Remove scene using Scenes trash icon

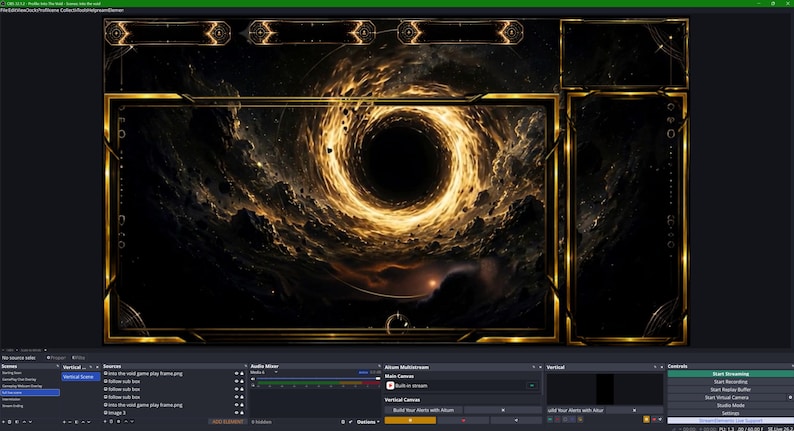coord(10,422)
